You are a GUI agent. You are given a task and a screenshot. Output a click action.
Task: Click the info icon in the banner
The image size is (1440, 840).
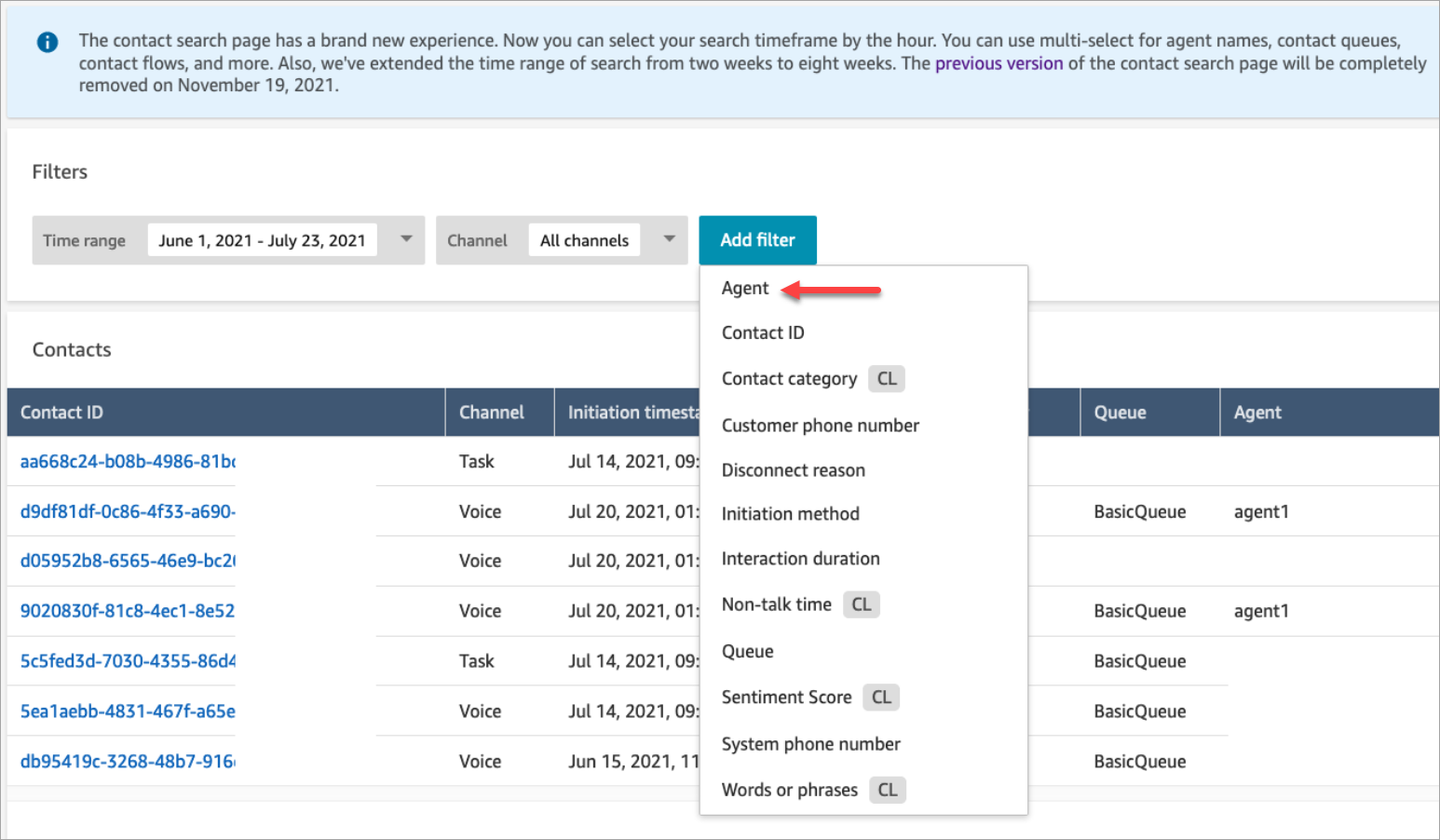pyautogui.click(x=47, y=41)
